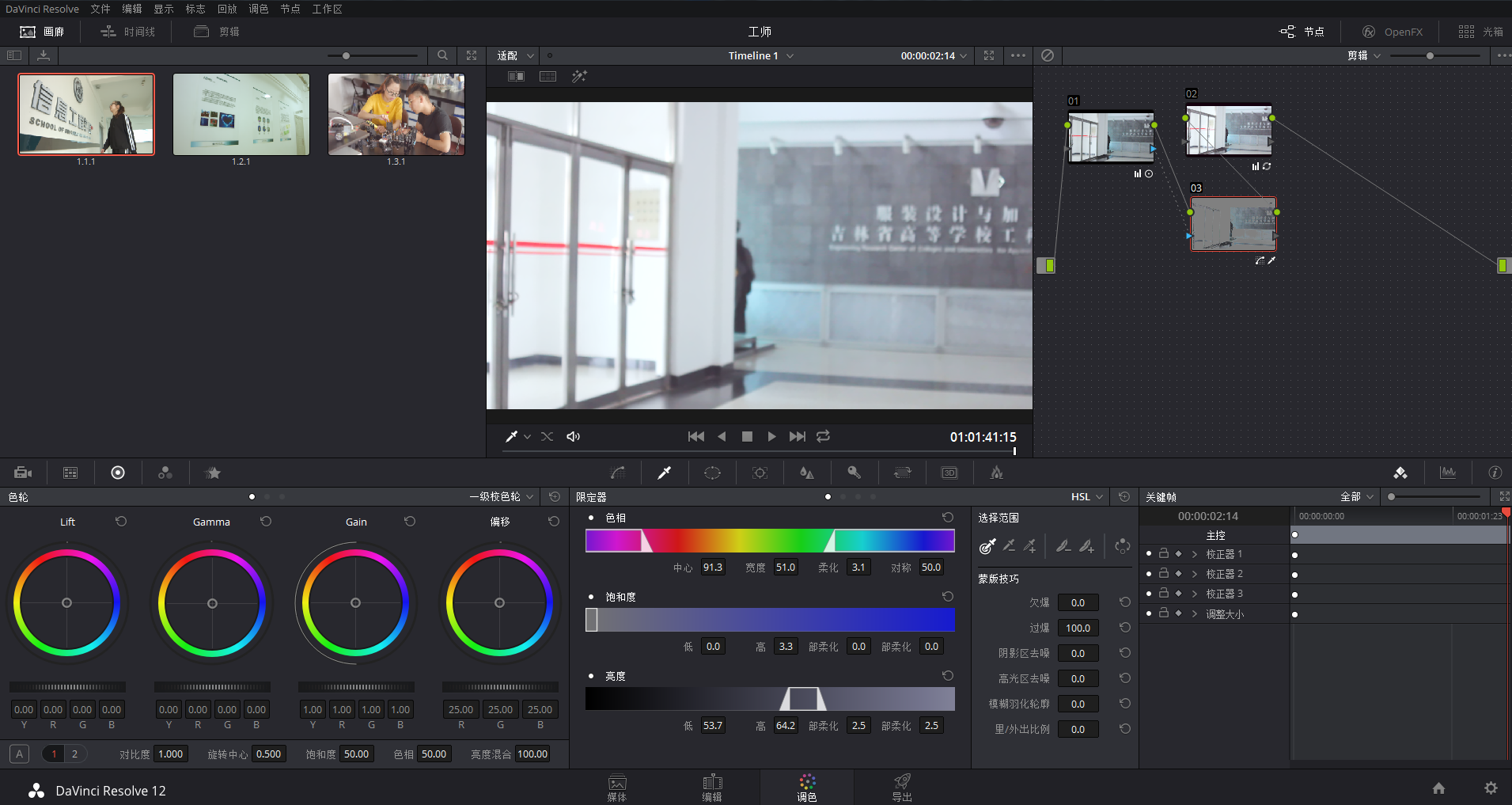This screenshot has width=1512, height=805.
Task: Invert the qualifier selection
Action: click(x=1122, y=545)
